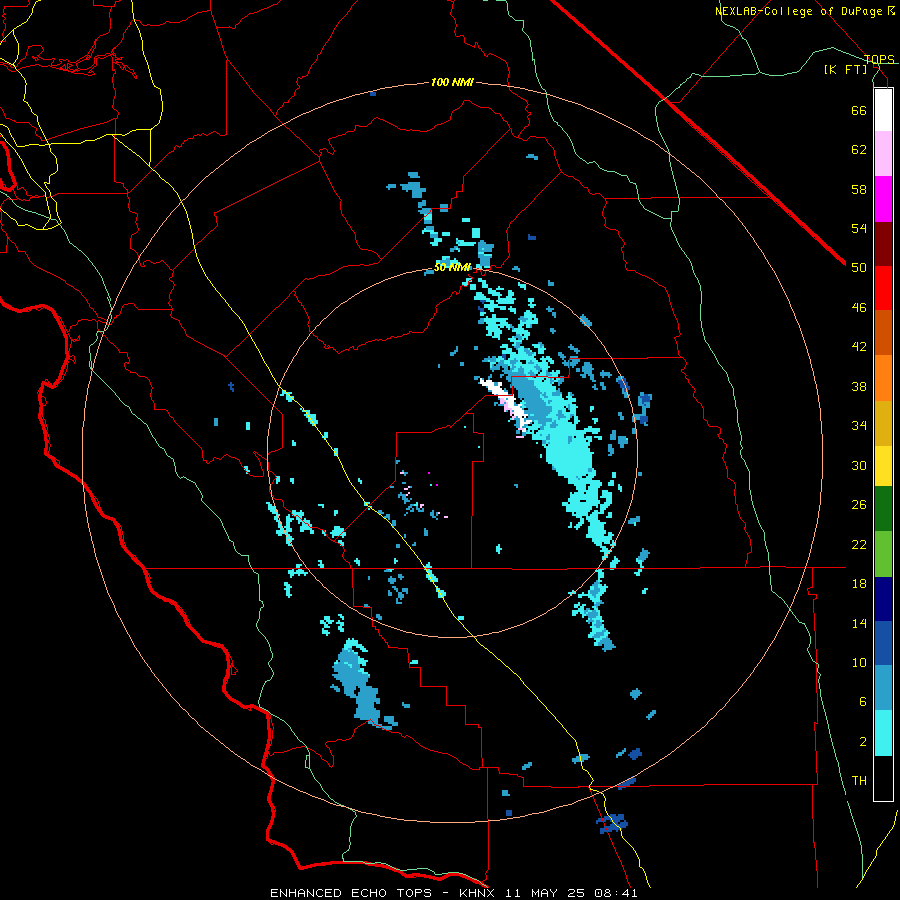The image size is (900, 900).
Task: Click the medium blue 10-14 kft swatch
Action: tap(883, 643)
